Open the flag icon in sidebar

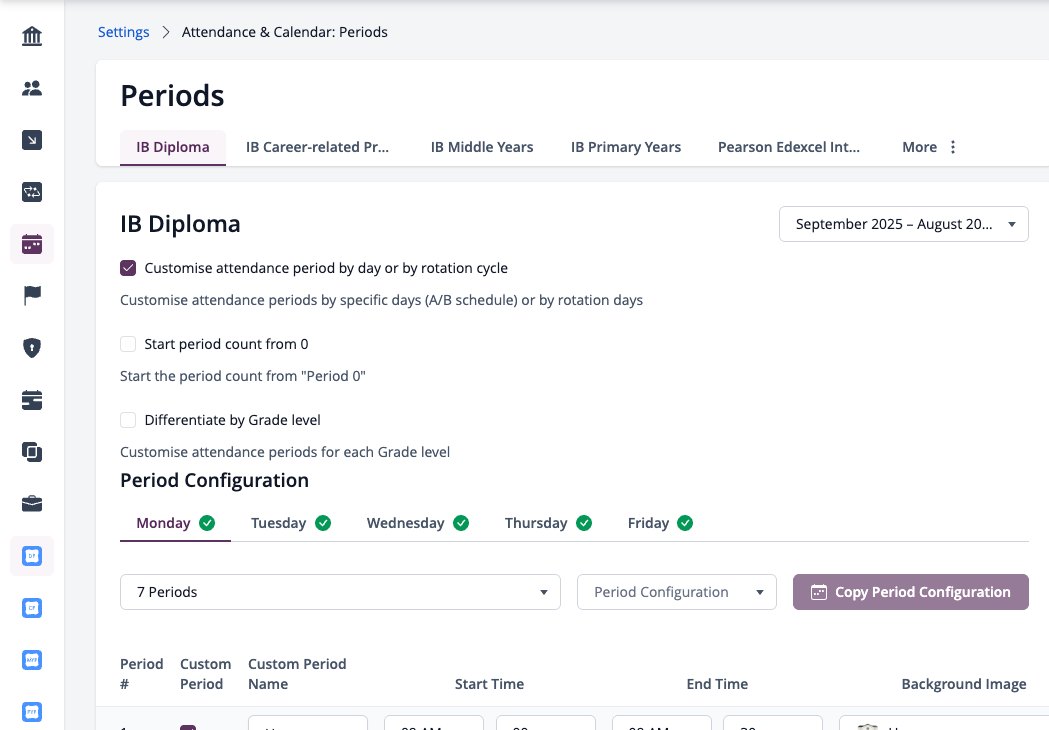tap(31, 295)
